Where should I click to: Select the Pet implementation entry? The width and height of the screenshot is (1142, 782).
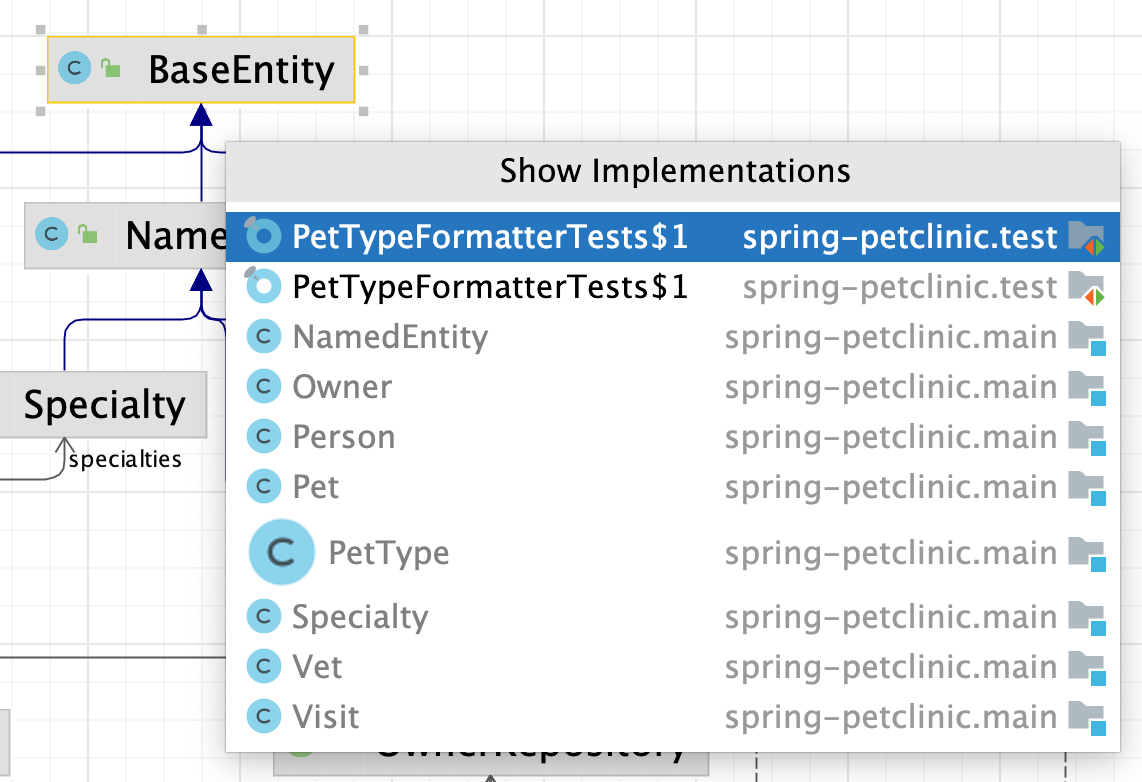coord(315,487)
